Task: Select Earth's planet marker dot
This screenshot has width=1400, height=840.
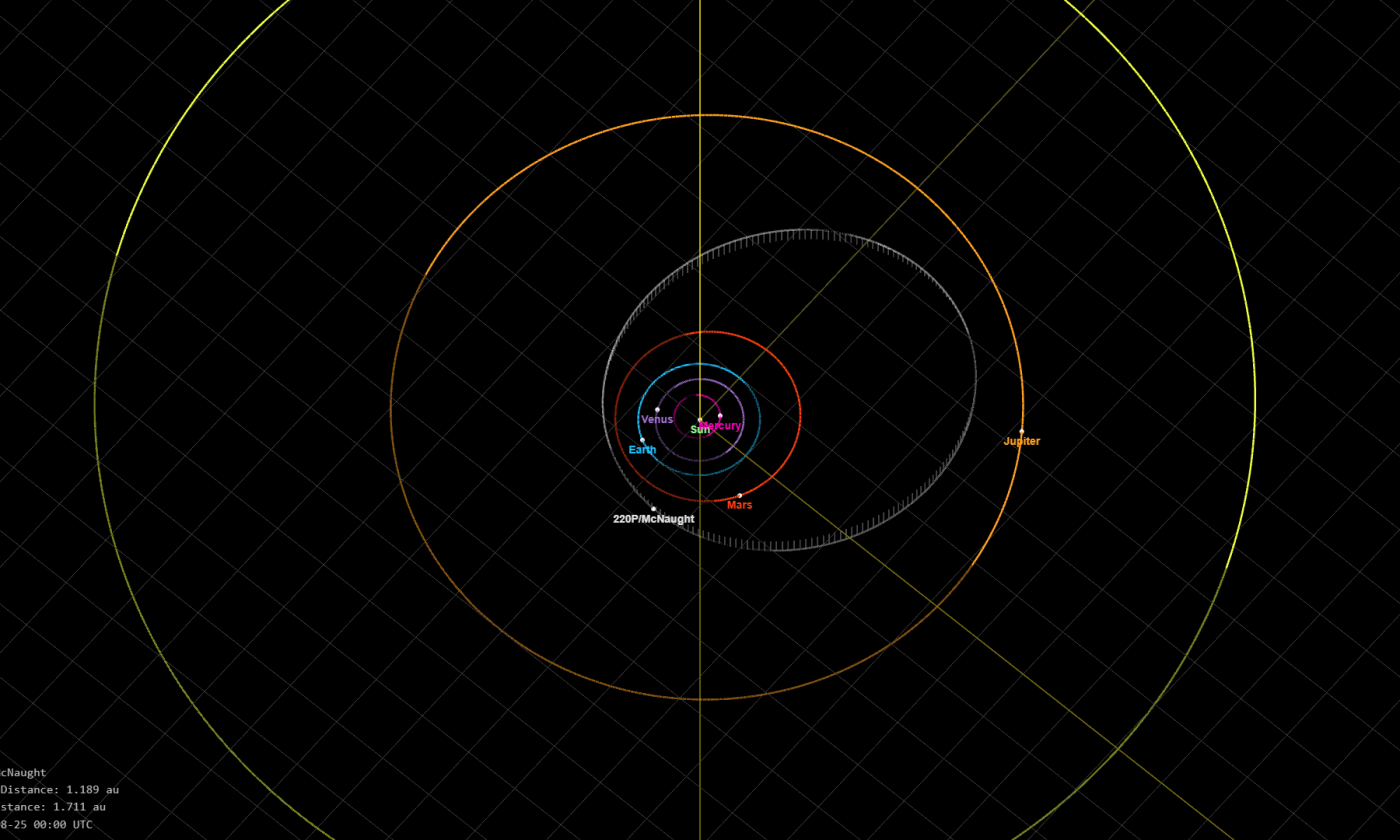Action: [x=642, y=440]
